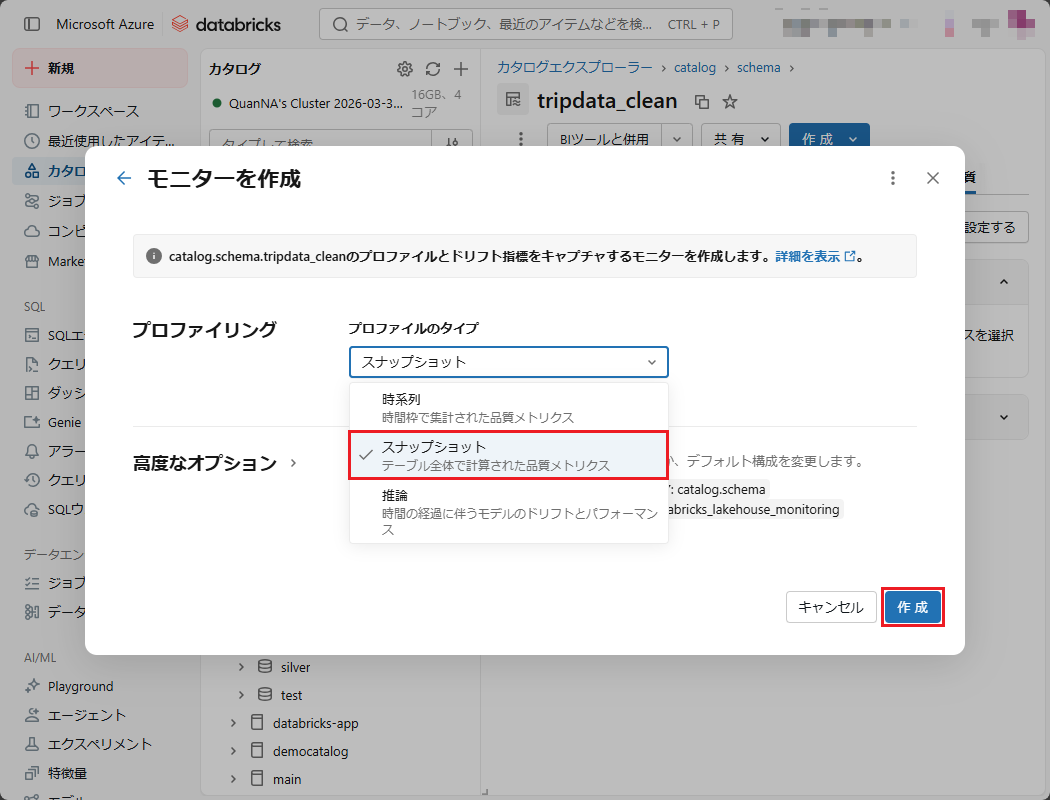The image size is (1050, 800).
Task: Star the tripdata_clean table as favorite
Action: (730, 101)
